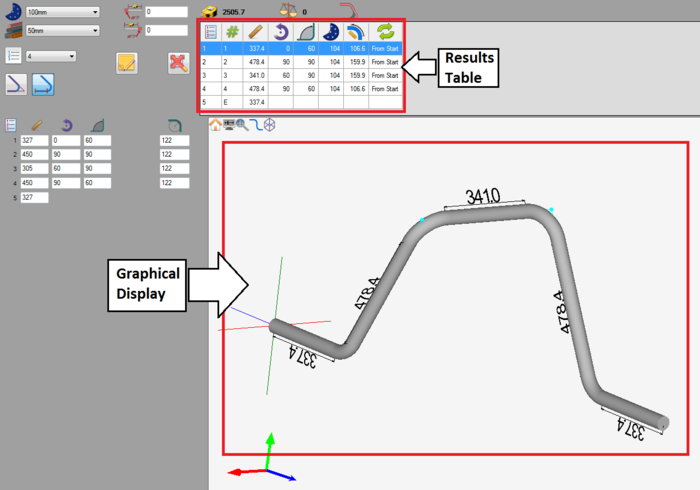Select the highlighted length bend mode button
700x490 pixels.
pyautogui.click(x=43, y=84)
